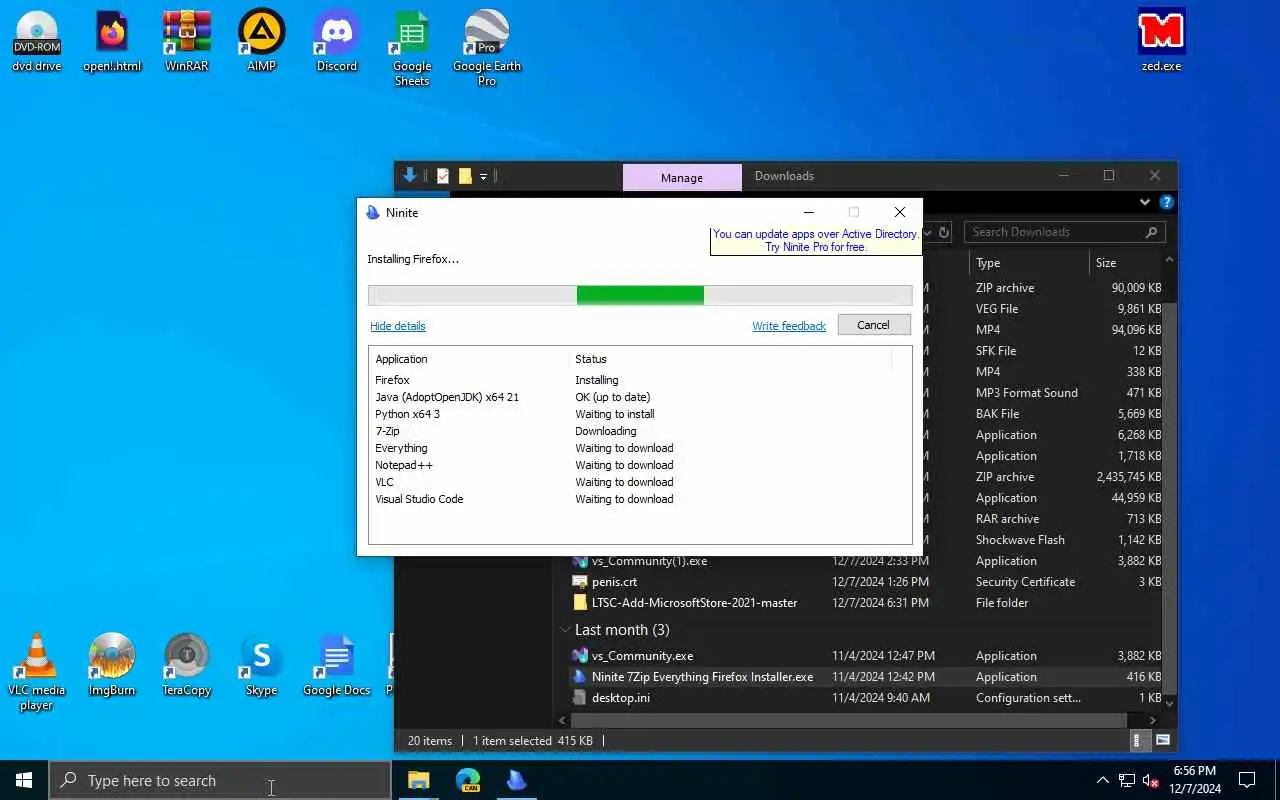Launch the AIMP desktop shortcut

tap(262, 42)
